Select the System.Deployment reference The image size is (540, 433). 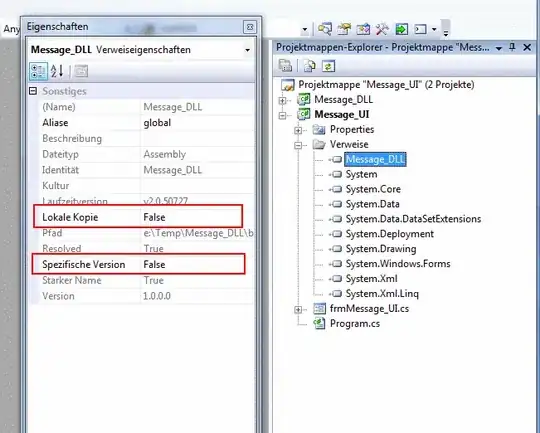(390, 234)
